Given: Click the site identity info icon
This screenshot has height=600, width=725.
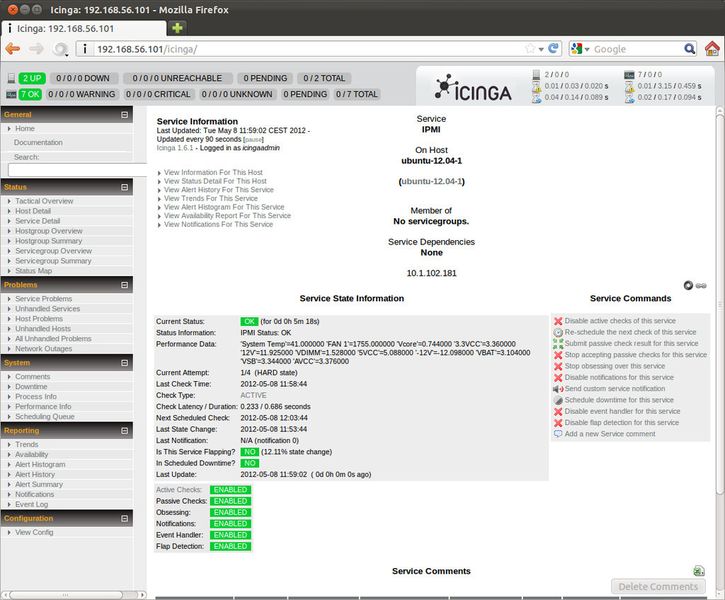Looking at the screenshot, I should point(85,49).
